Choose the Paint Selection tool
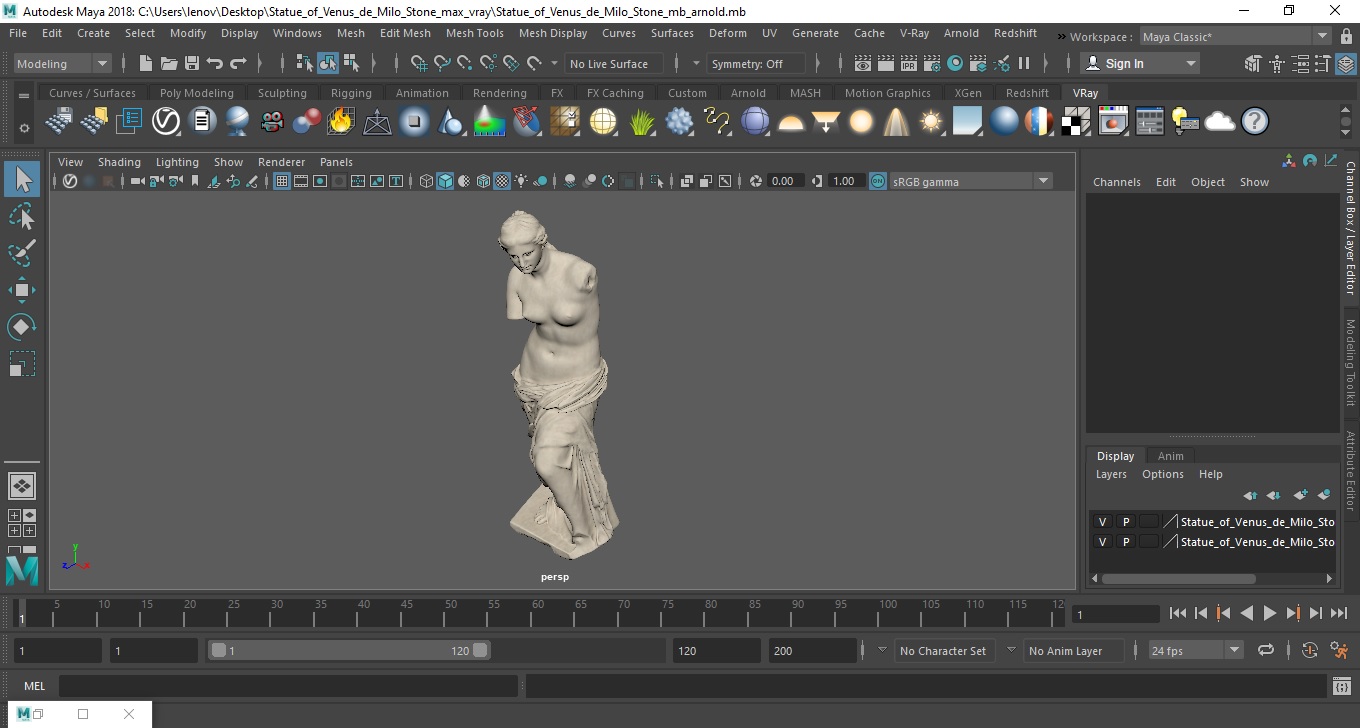 (22, 253)
